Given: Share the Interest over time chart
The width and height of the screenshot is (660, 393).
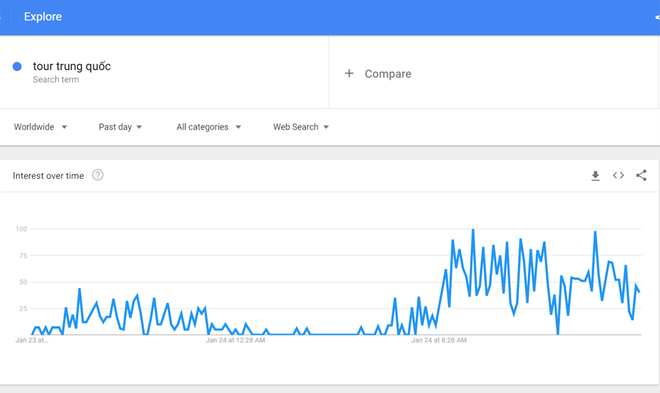Looking at the screenshot, I should (641, 175).
